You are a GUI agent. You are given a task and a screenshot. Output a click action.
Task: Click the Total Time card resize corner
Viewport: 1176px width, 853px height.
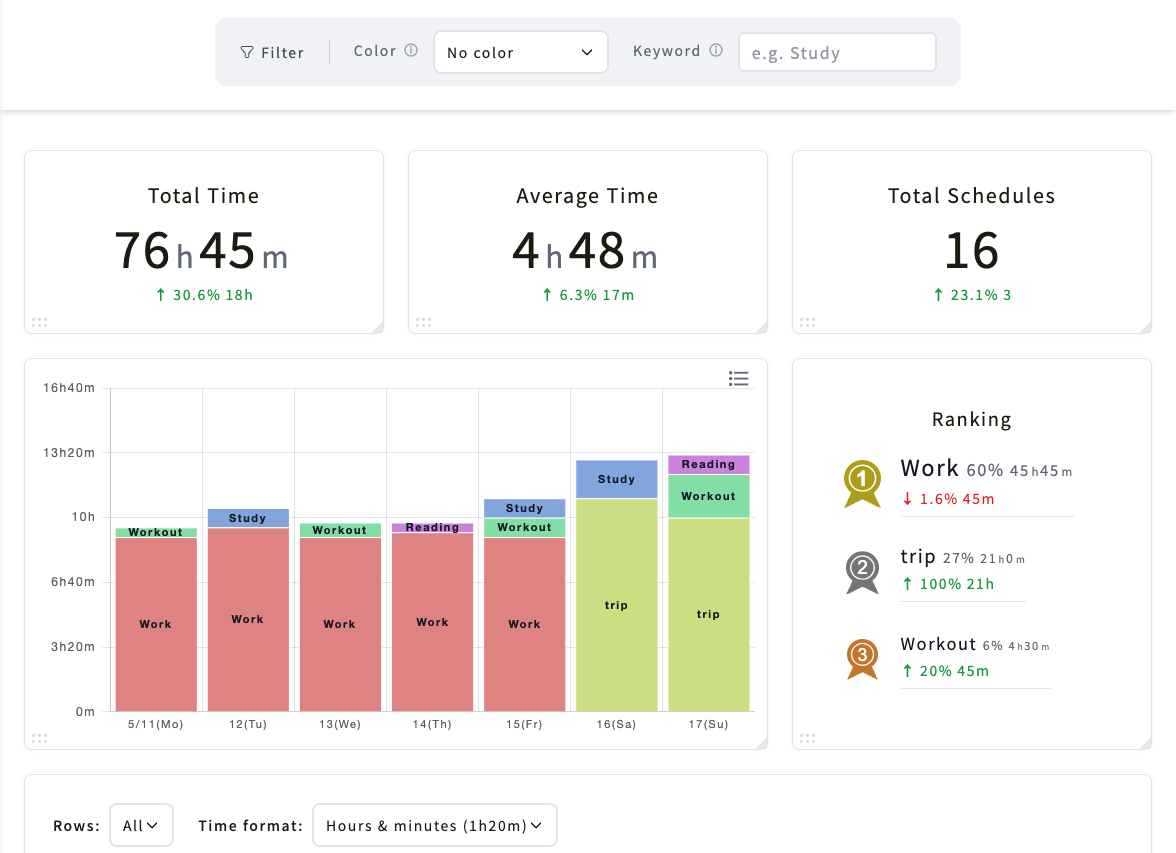[378, 327]
